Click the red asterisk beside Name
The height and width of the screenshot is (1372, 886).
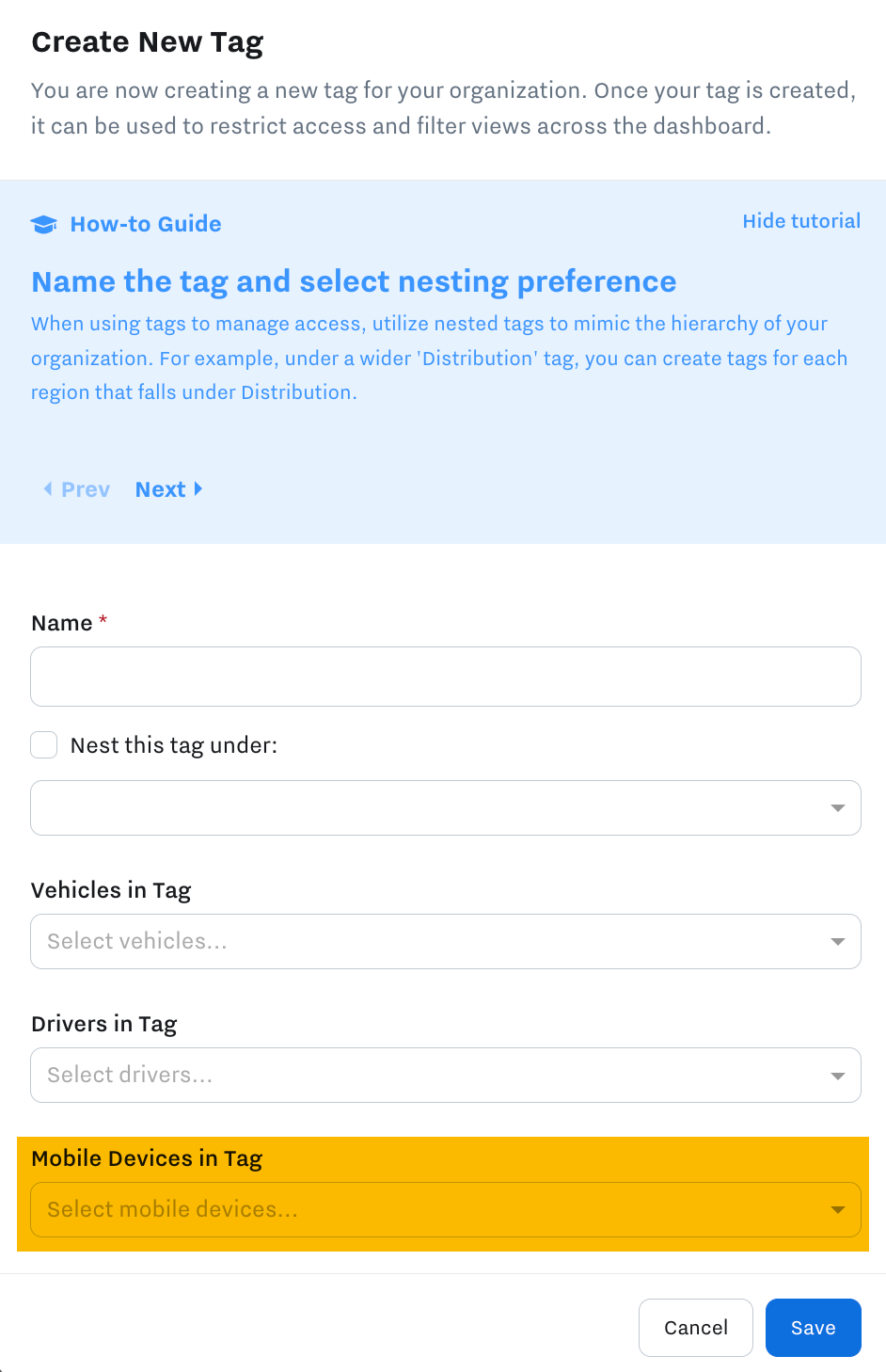pyautogui.click(x=103, y=622)
